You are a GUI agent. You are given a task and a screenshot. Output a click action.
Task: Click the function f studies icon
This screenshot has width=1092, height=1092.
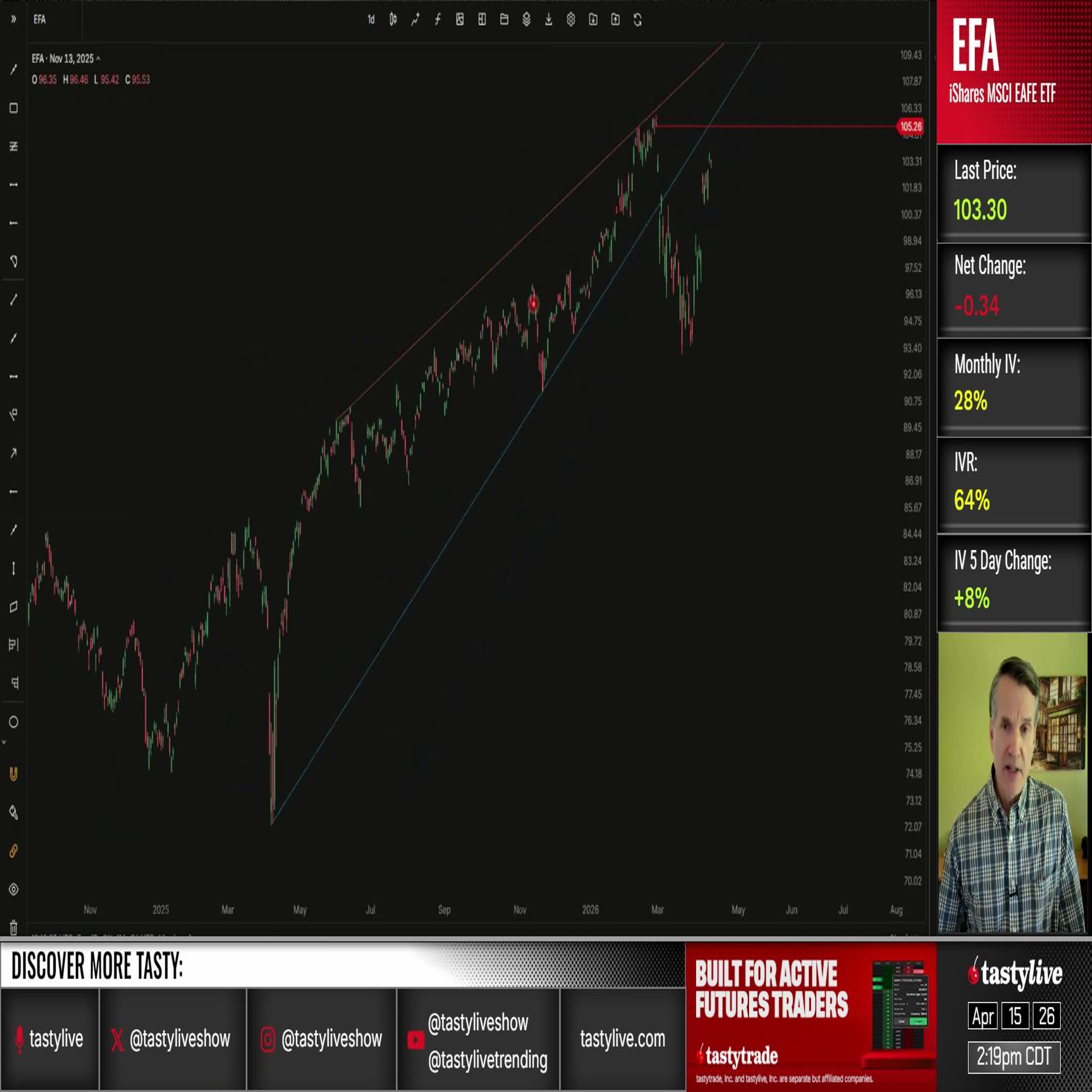coord(438,20)
